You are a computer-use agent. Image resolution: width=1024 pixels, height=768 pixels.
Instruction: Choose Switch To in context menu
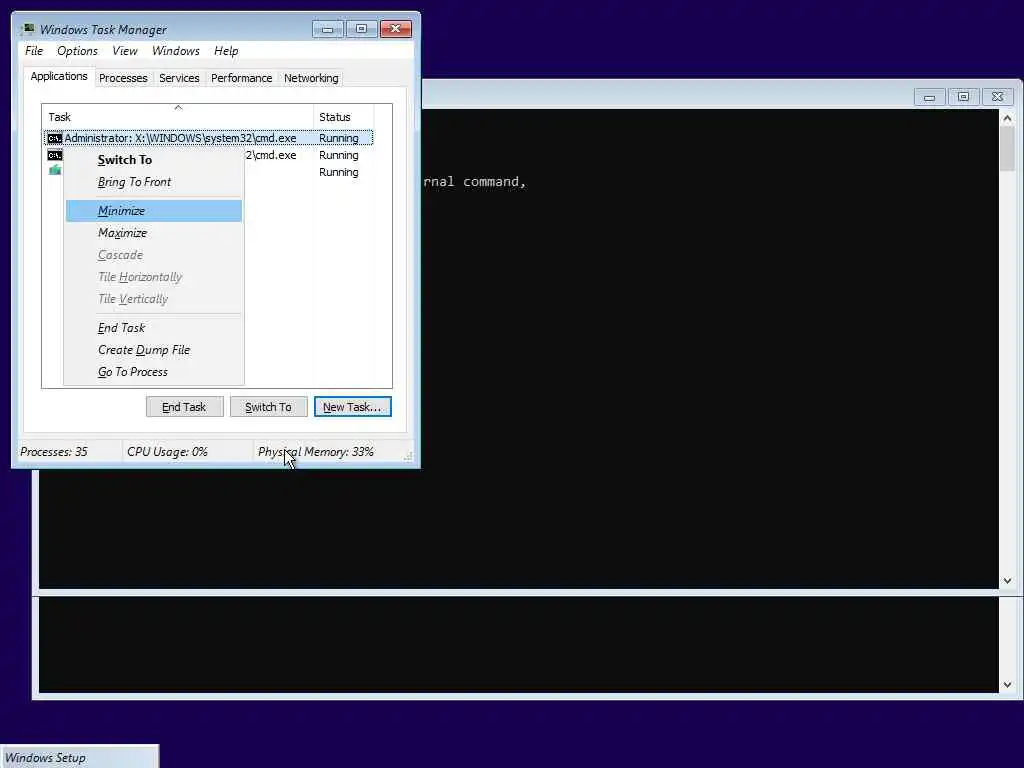(x=154, y=160)
